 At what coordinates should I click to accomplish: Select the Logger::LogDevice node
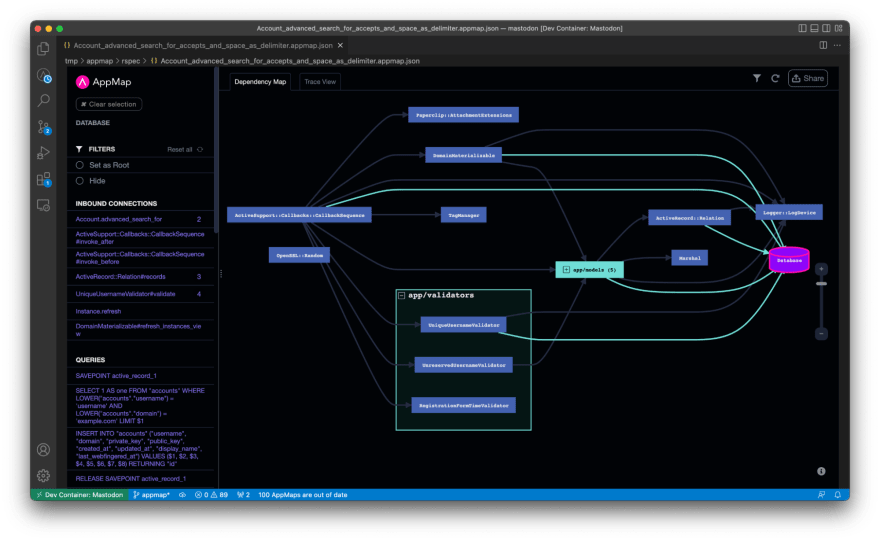tap(789, 213)
